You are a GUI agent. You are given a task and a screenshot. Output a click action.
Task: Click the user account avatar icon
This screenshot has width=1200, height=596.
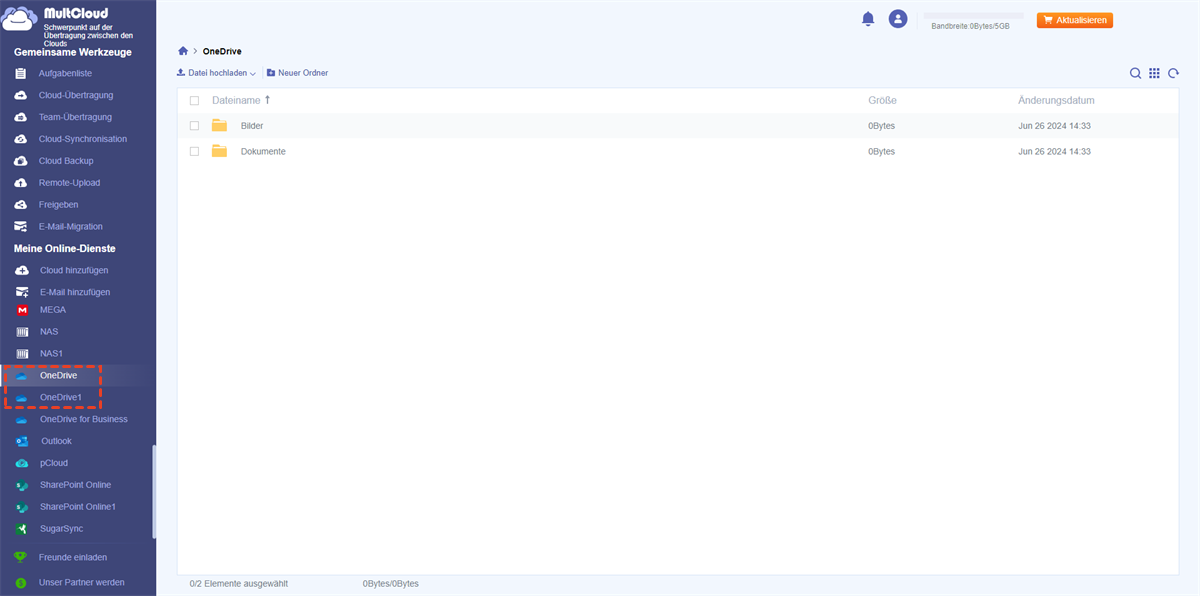tap(898, 19)
